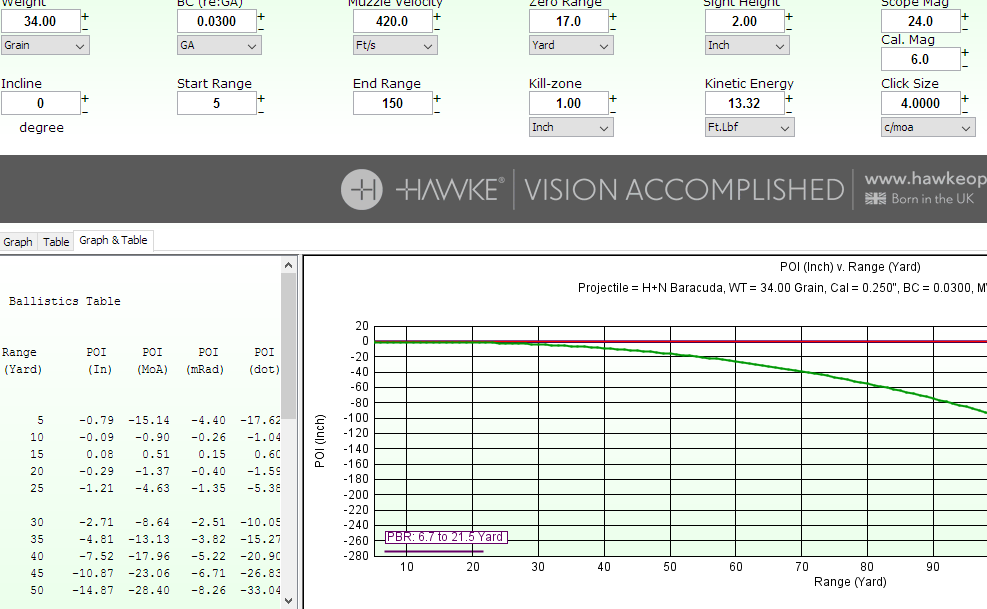
Task: Click the UK flag icon beside Born in the UK
Action: pos(875,199)
